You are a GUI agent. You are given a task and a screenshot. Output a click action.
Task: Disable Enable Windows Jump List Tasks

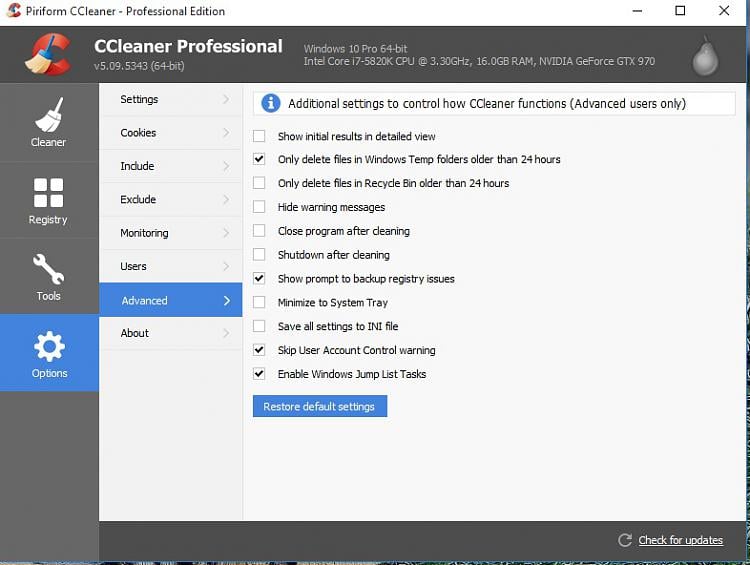click(259, 374)
